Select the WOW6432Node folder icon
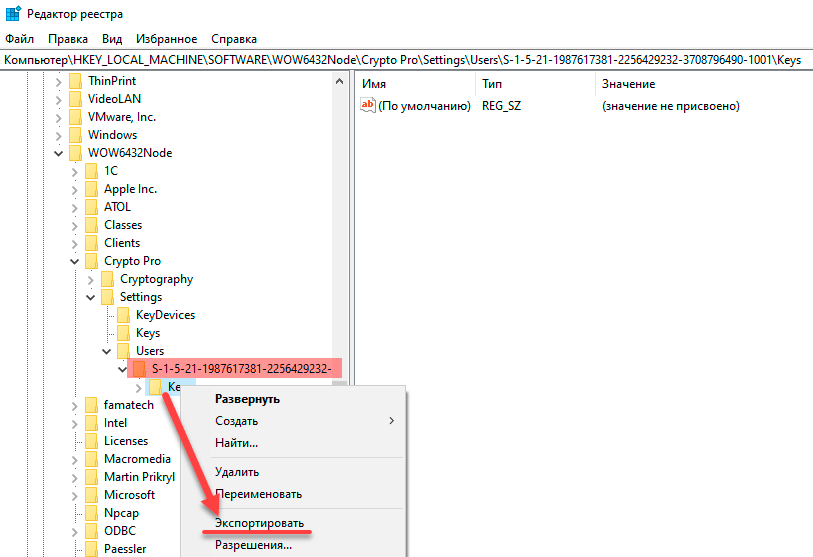The height and width of the screenshot is (557, 813). coord(76,153)
